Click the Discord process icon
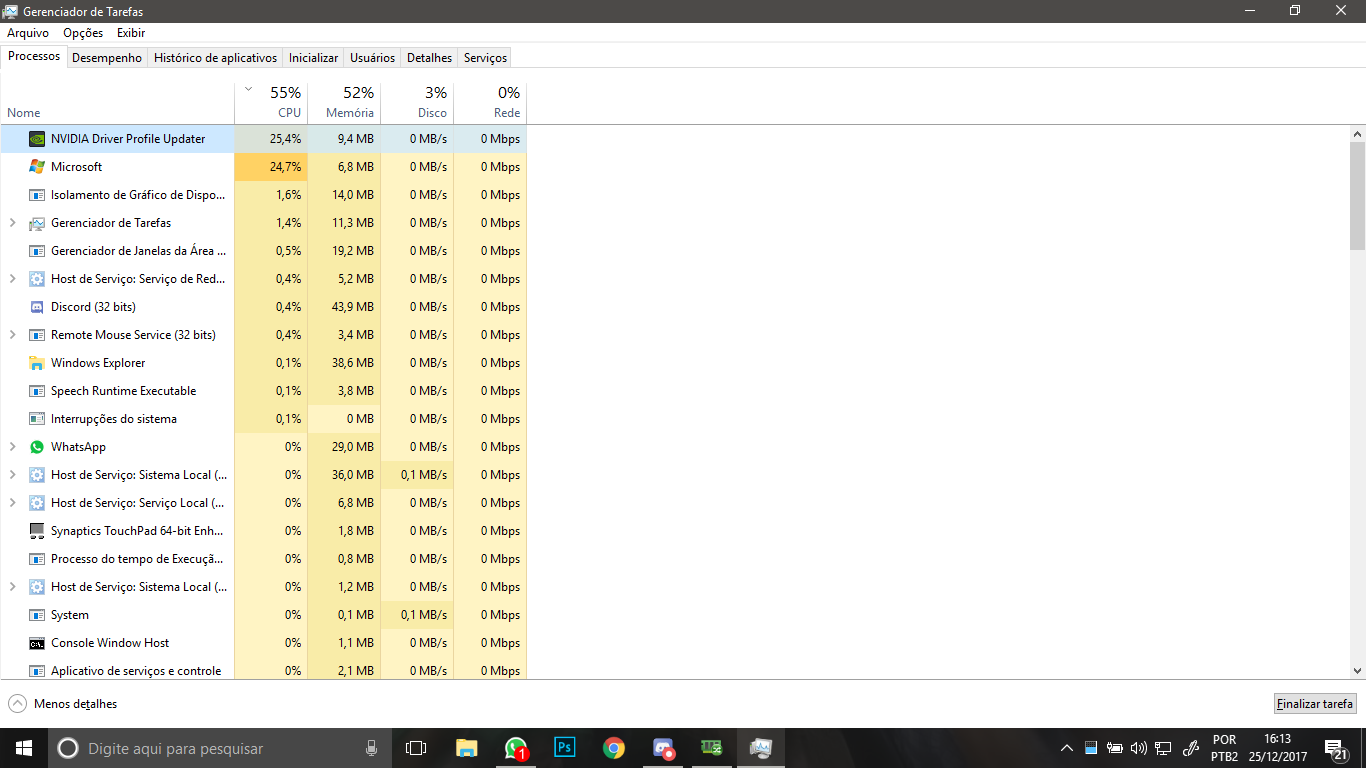 [37, 307]
